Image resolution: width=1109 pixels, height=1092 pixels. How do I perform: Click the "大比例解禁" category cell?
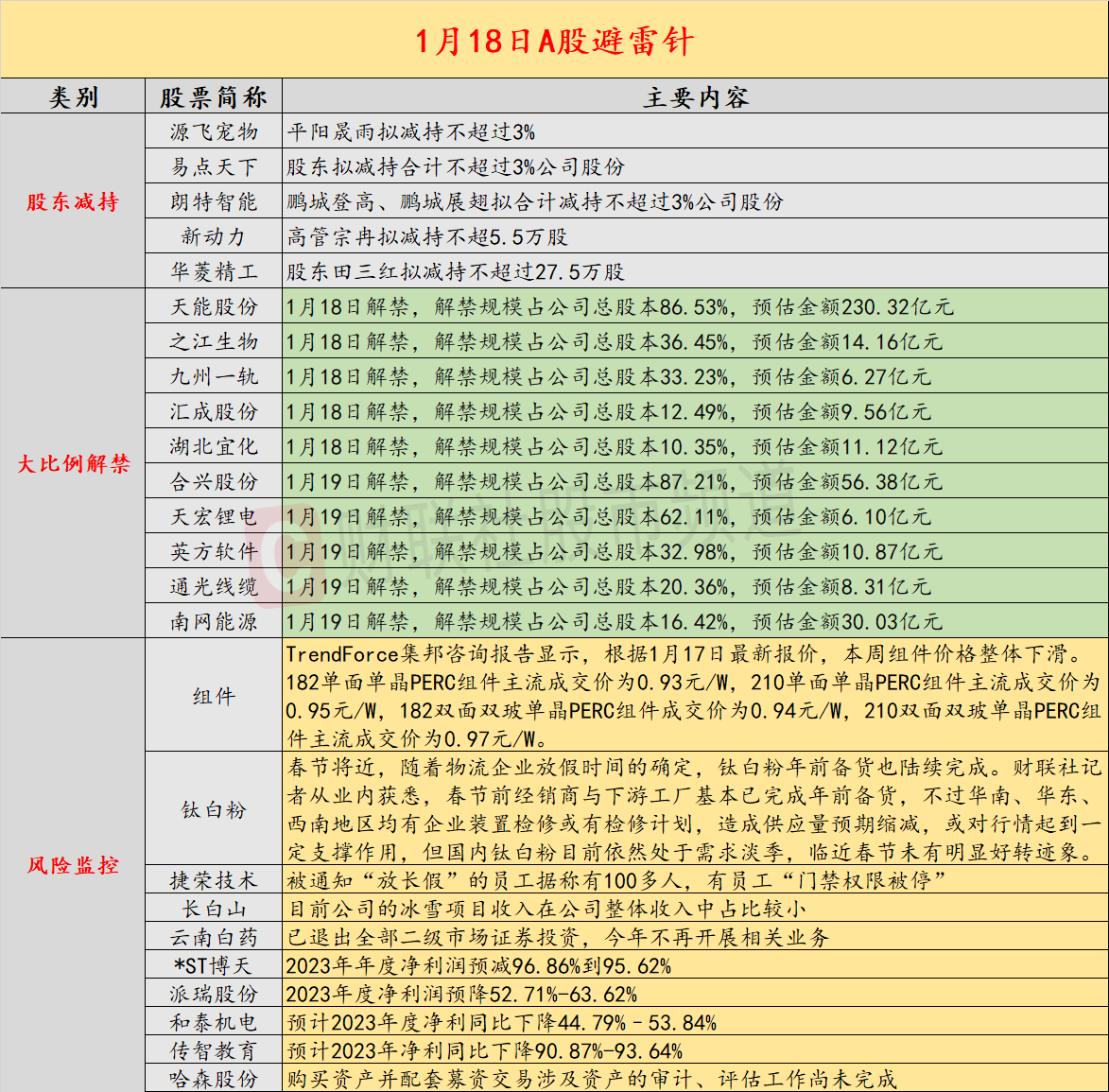tap(73, 463)
